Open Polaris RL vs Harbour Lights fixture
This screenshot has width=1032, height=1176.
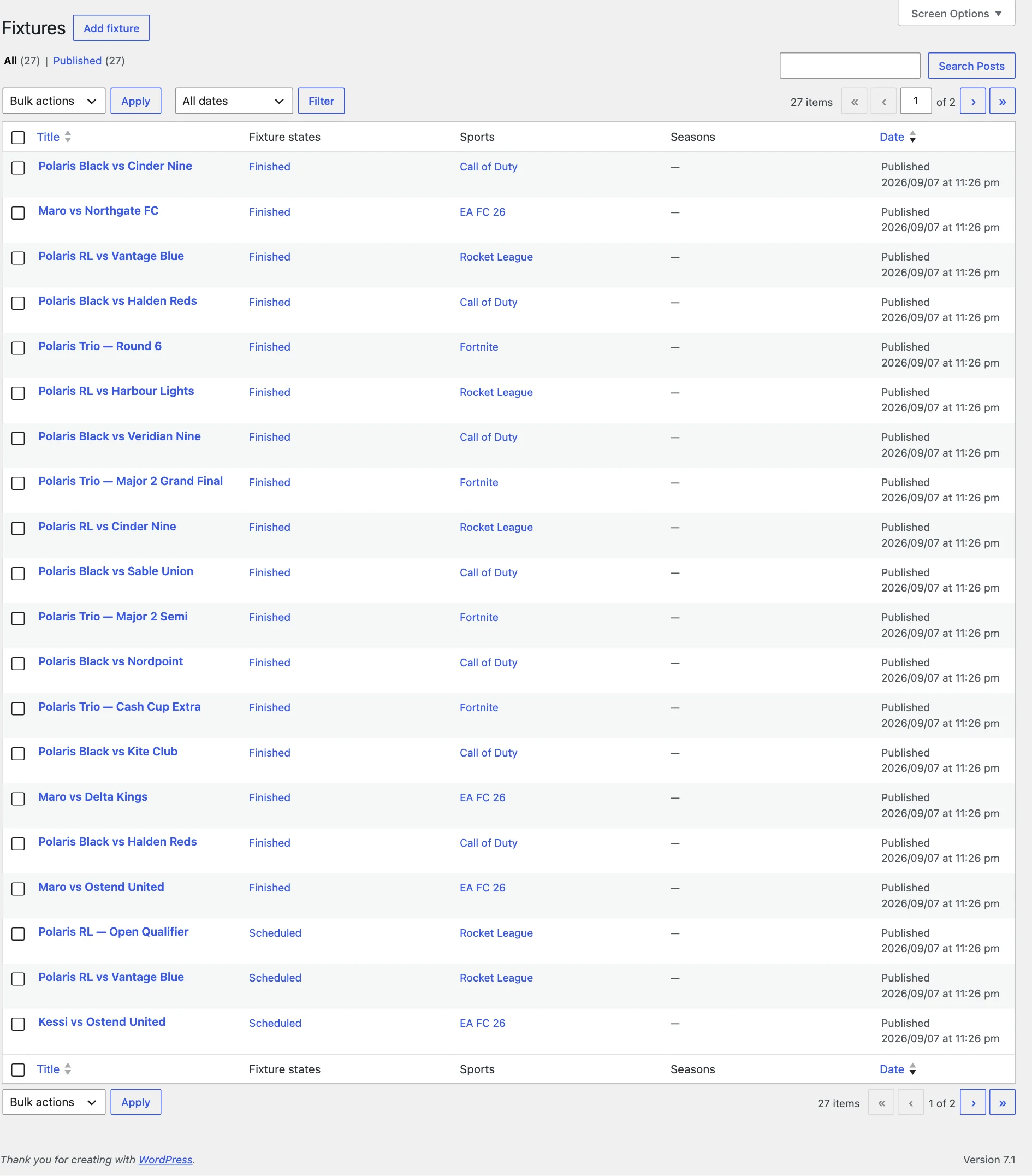116,391
